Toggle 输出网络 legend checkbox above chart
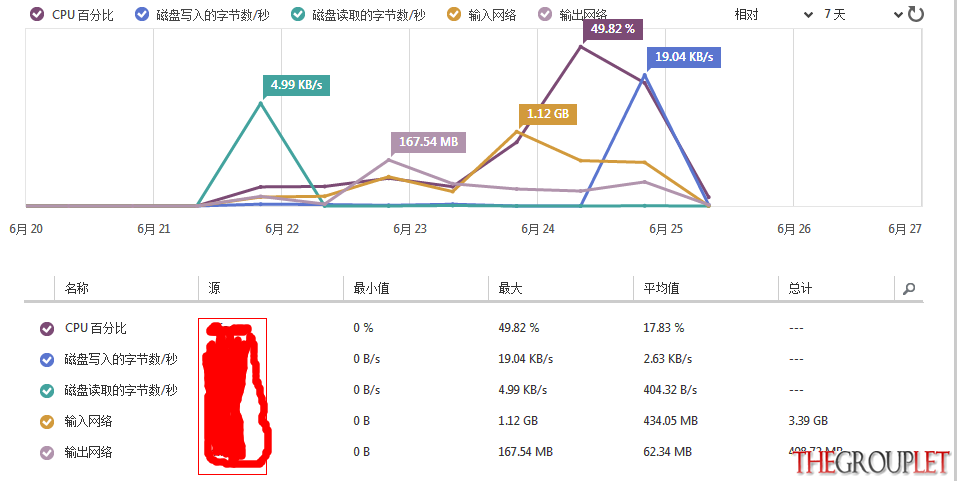This screenshot has height=481, width=957. [x=545, y=15]
